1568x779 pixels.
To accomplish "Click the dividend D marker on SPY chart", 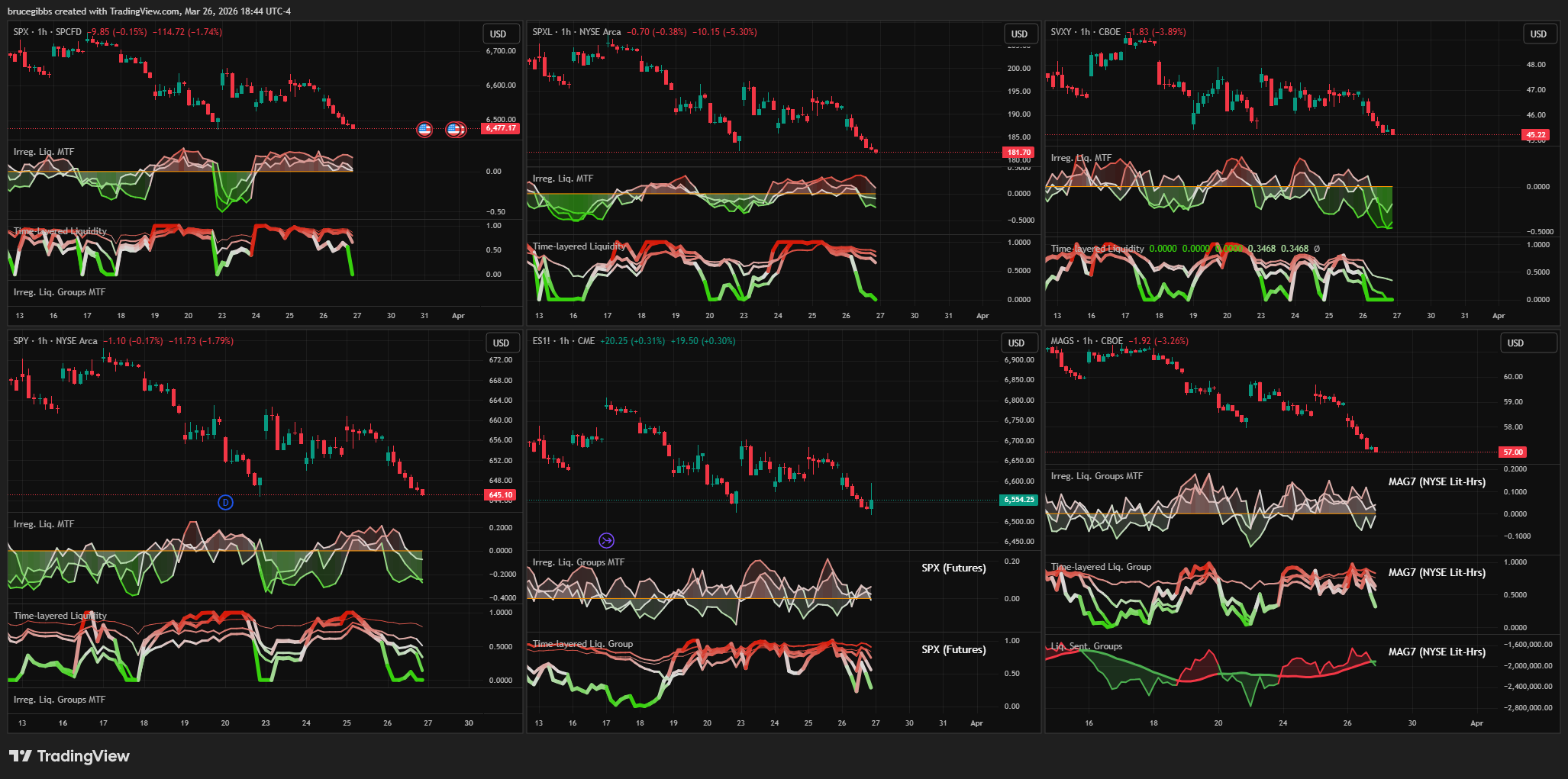I will 225,502.
